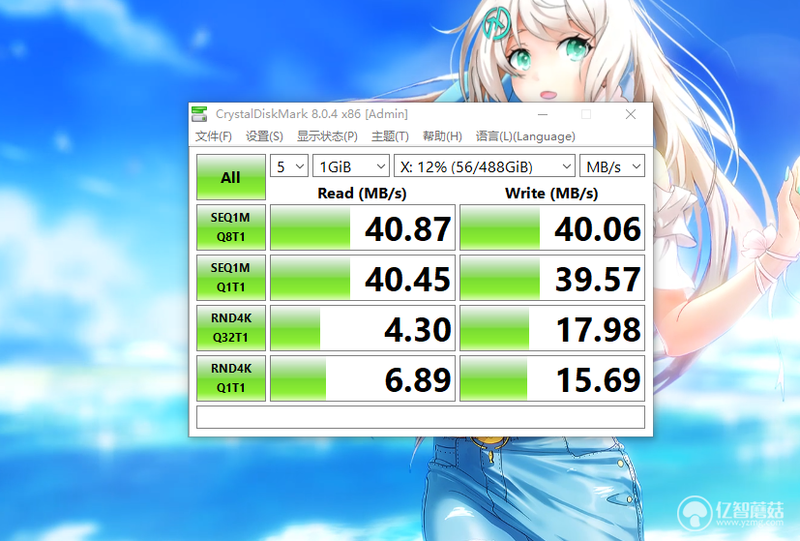The image size is (800, 541).
Task: Click the SEQ1M Q8T1 read value 40.87
Action: [x=362, y=228]
